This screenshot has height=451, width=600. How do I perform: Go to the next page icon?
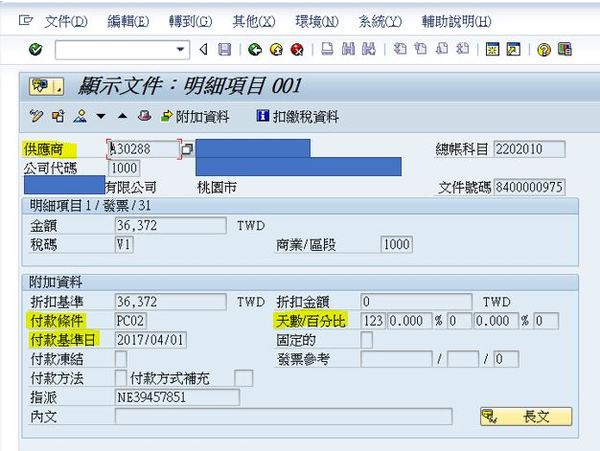click(x=442, y=49)
